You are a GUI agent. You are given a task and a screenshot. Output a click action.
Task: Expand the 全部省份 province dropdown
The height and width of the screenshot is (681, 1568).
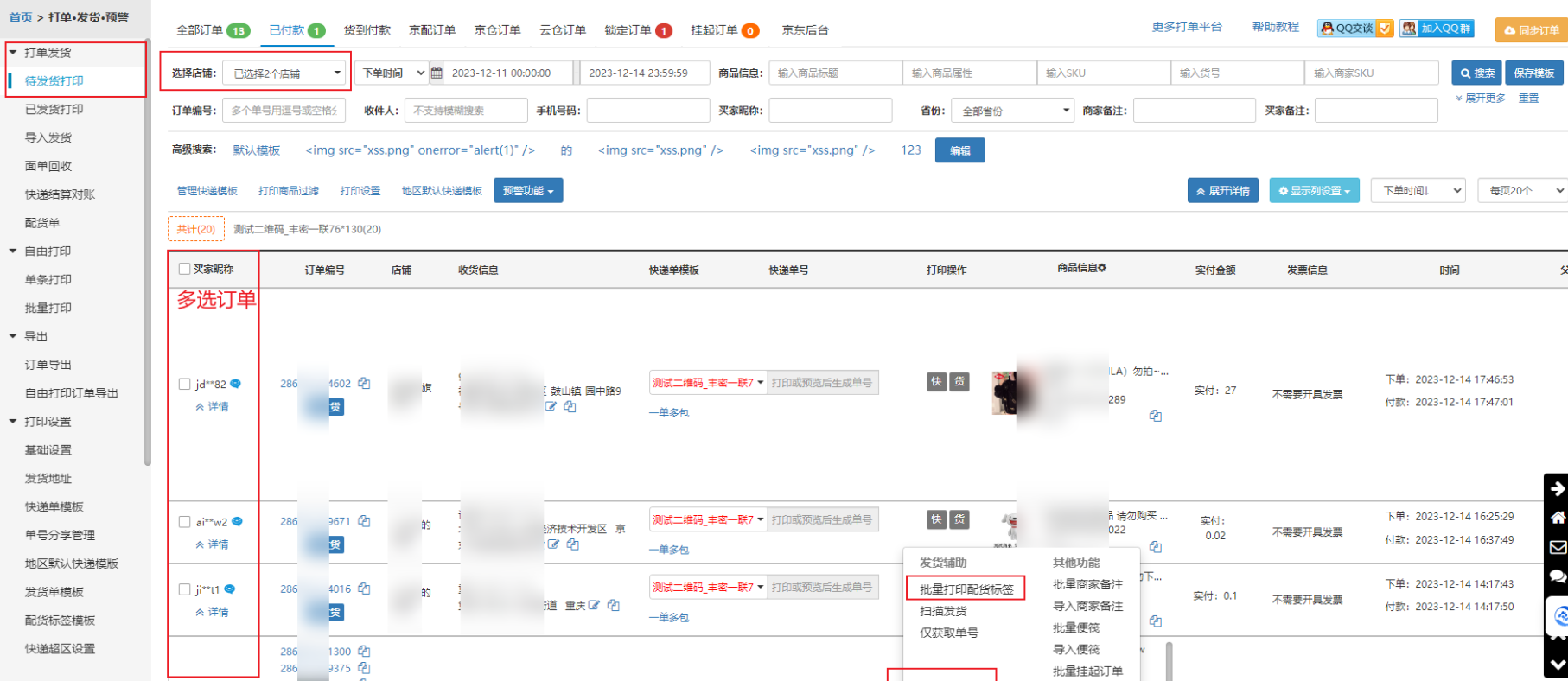tap(1012, 111)
